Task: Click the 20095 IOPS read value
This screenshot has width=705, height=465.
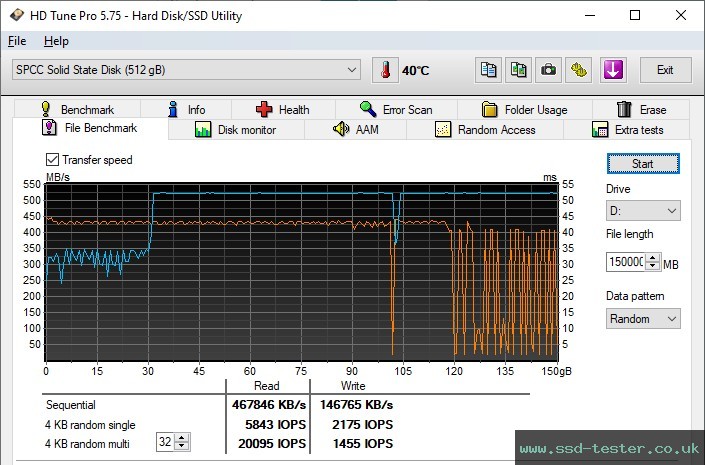Action: [272, 444]
